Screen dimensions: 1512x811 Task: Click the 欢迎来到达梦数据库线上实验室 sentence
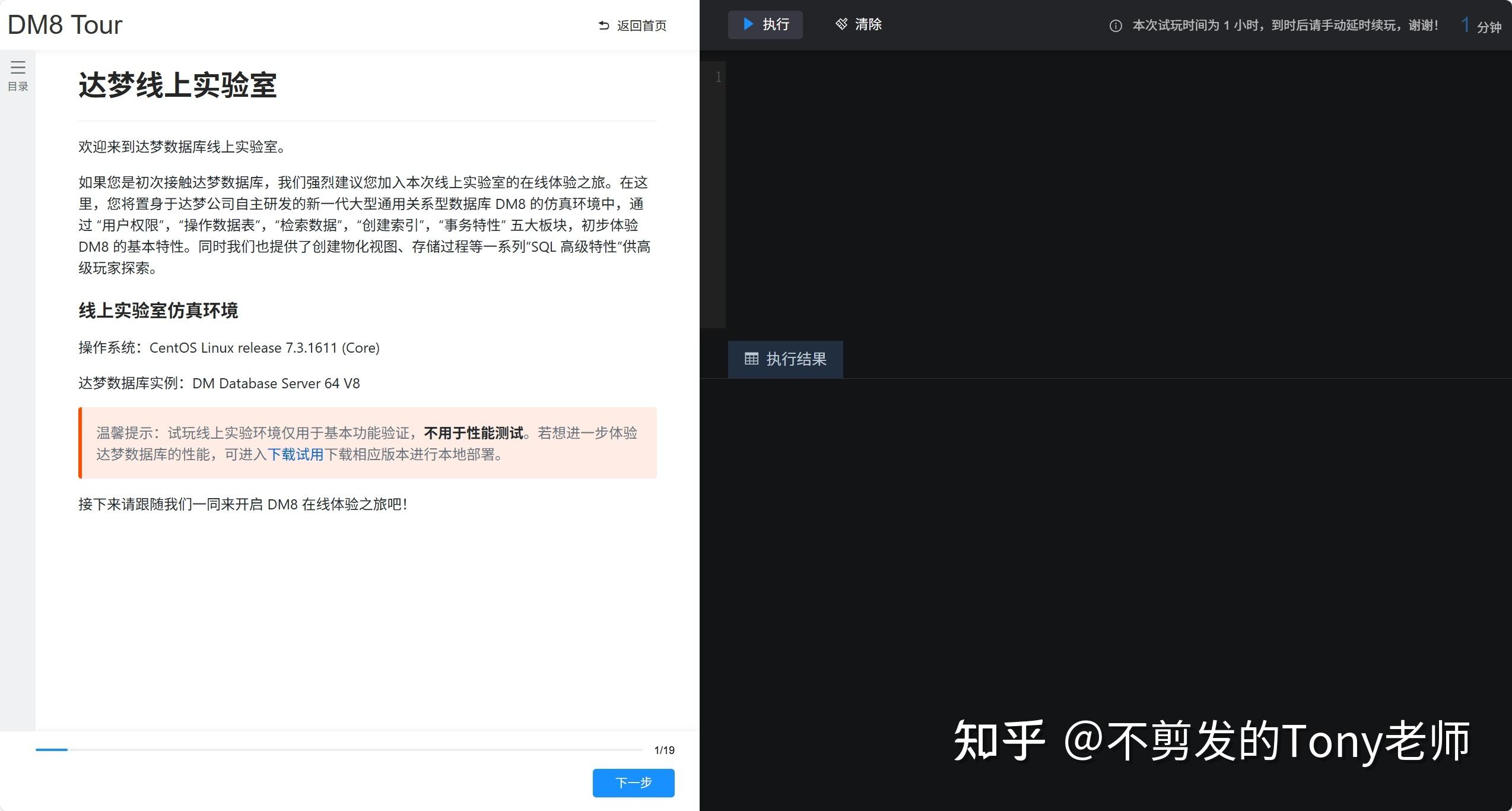click(184, 147)
